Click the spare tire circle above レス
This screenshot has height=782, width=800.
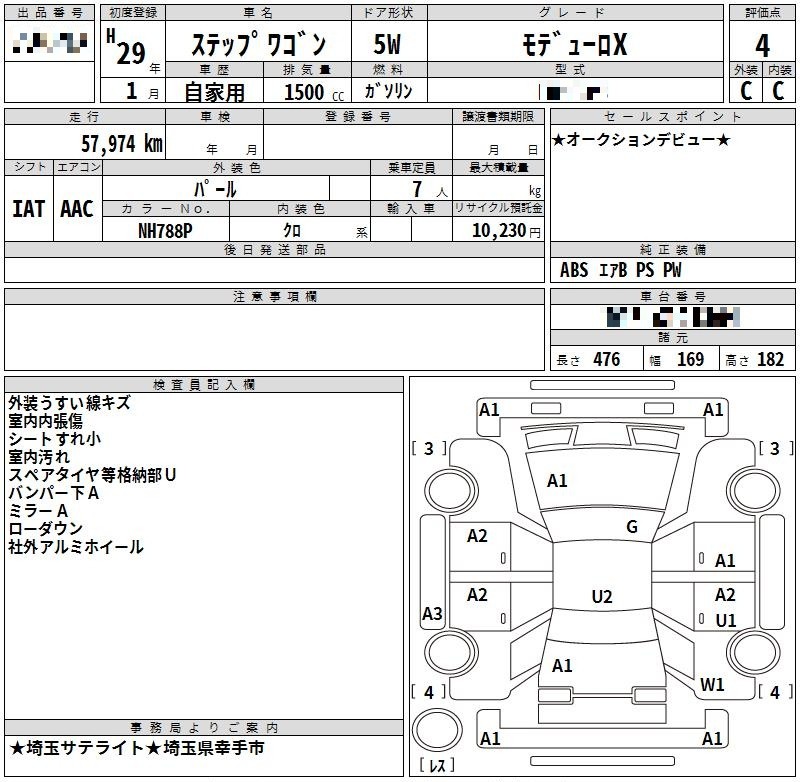(435, 728)
